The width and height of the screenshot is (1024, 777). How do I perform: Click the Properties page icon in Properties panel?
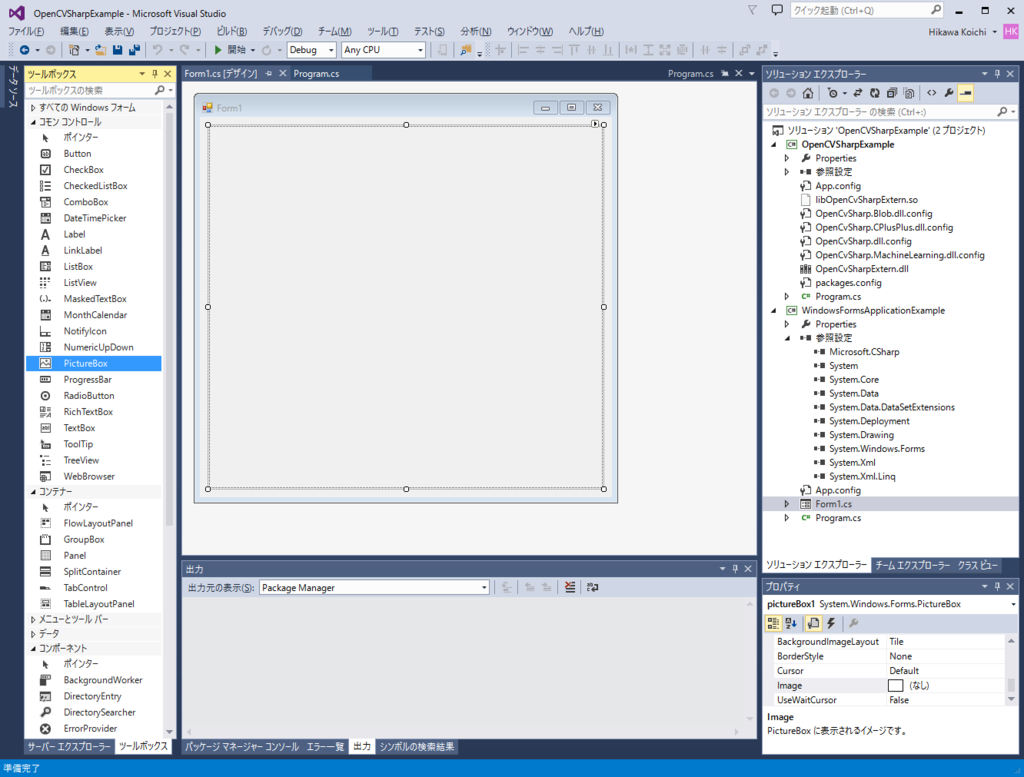click(813, 623)
